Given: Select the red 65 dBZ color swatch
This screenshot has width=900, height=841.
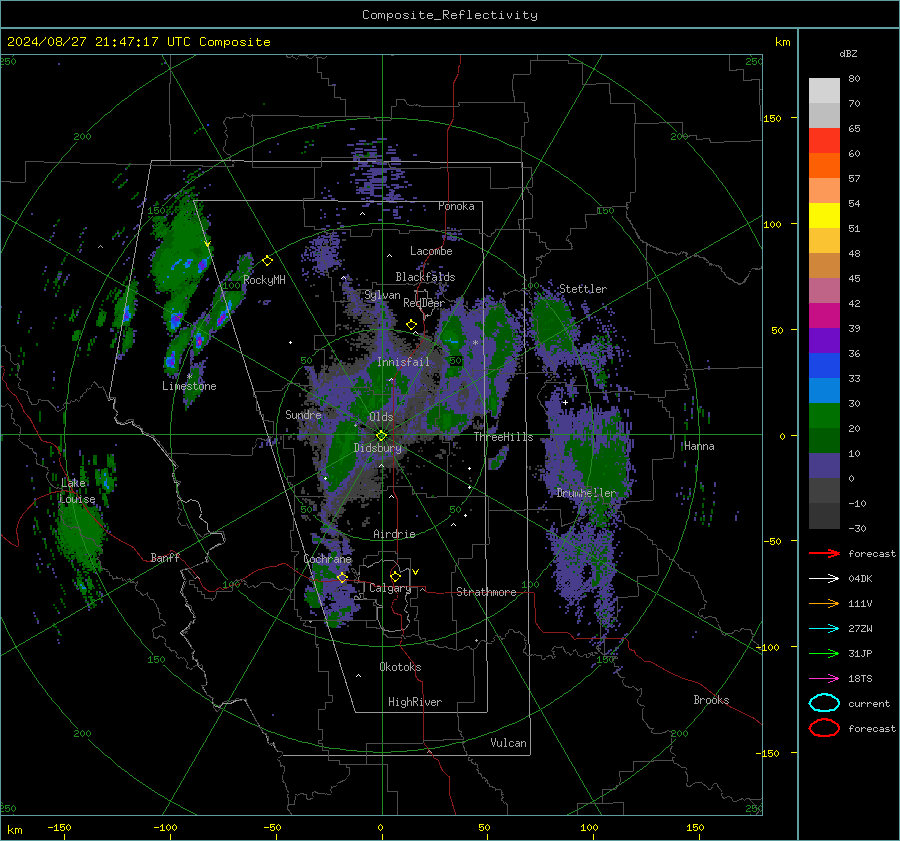Looking at the screenshot, I should click(824, 141).
